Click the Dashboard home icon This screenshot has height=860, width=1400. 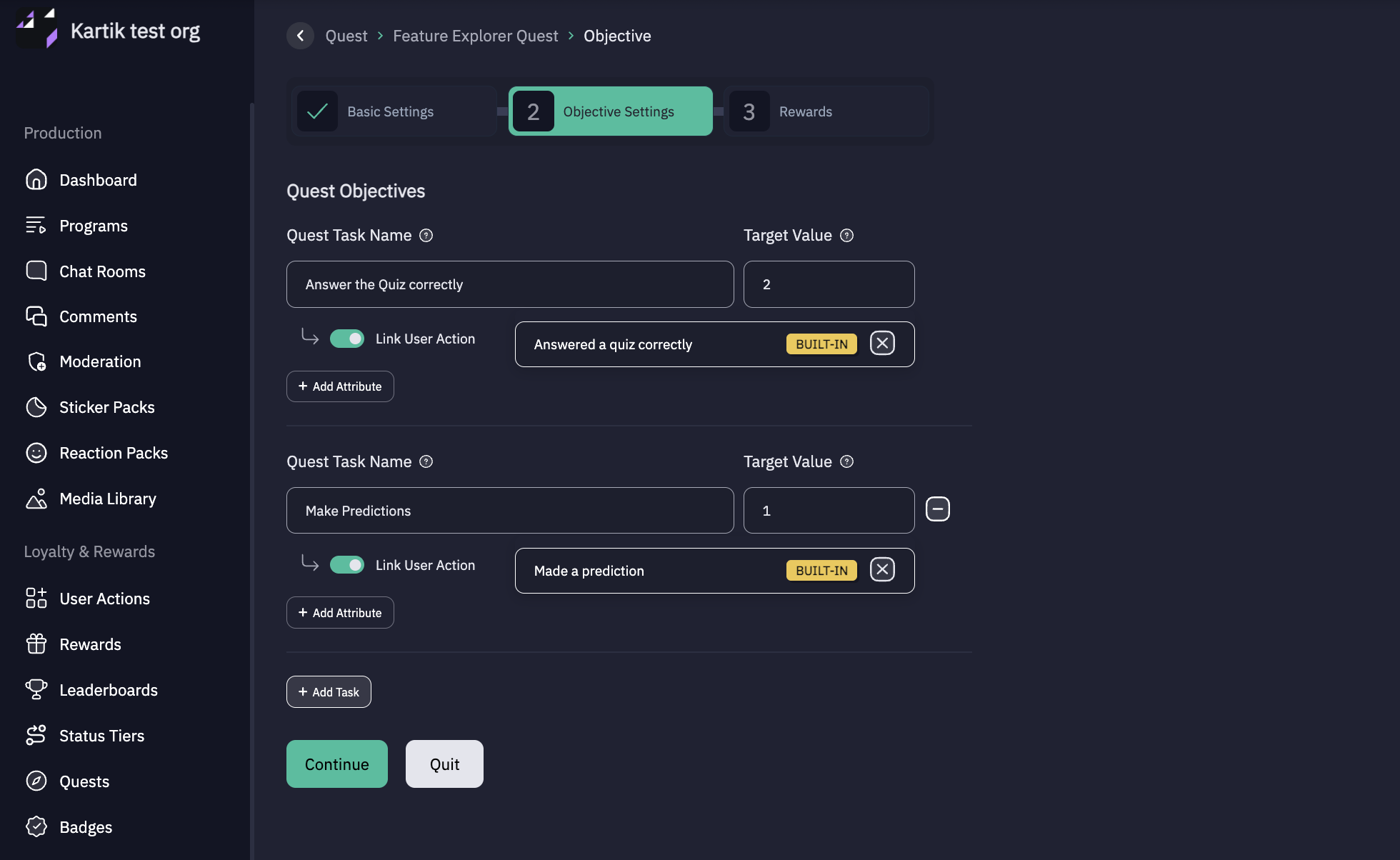36,180
